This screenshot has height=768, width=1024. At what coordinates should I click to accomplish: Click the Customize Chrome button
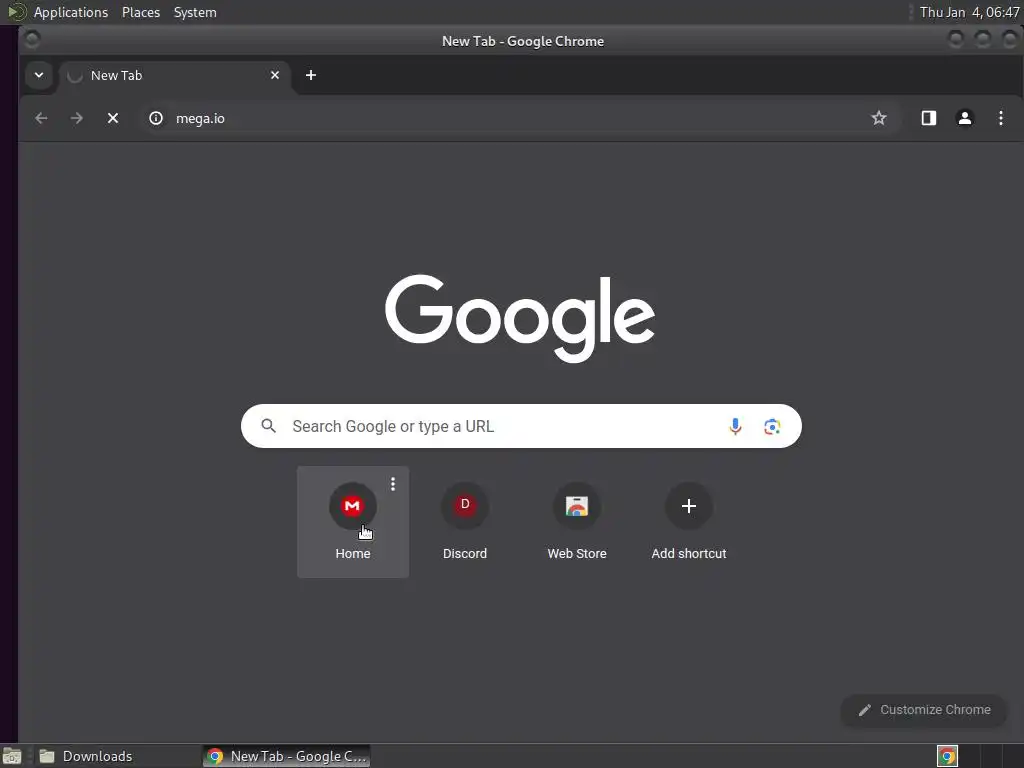point(923,710)
